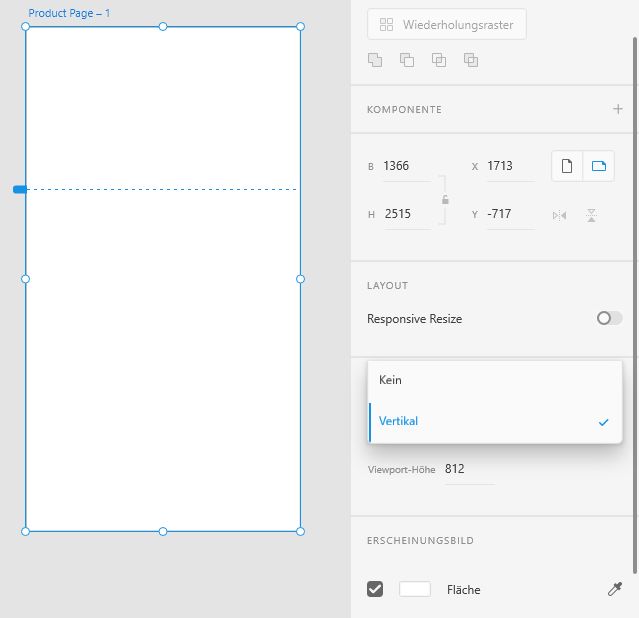Click the top-center artboard resize handle
This screenshot has height=618, width=639.
(x=163, y=26)
